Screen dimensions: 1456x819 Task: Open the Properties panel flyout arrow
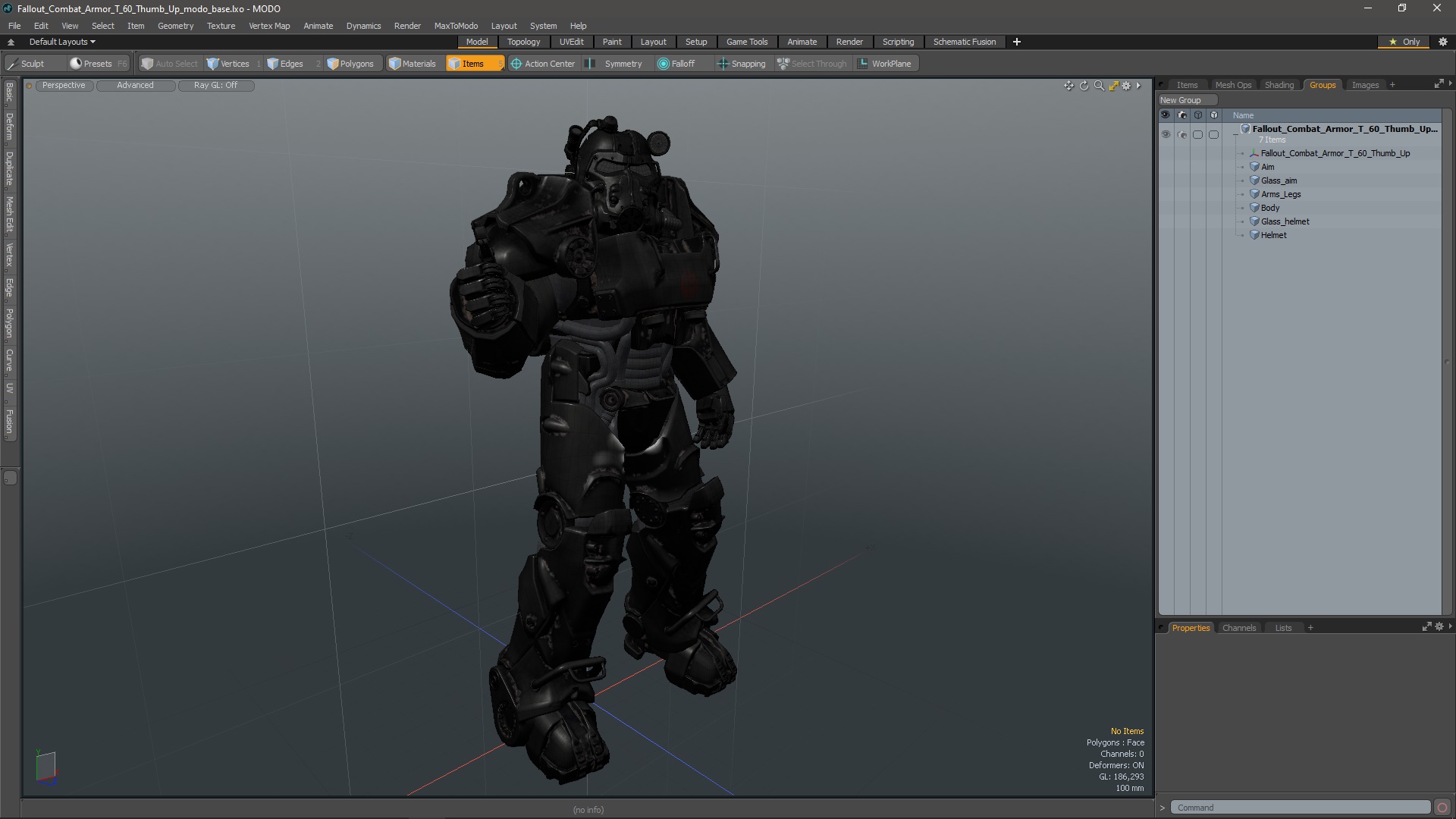(1450, 626)
